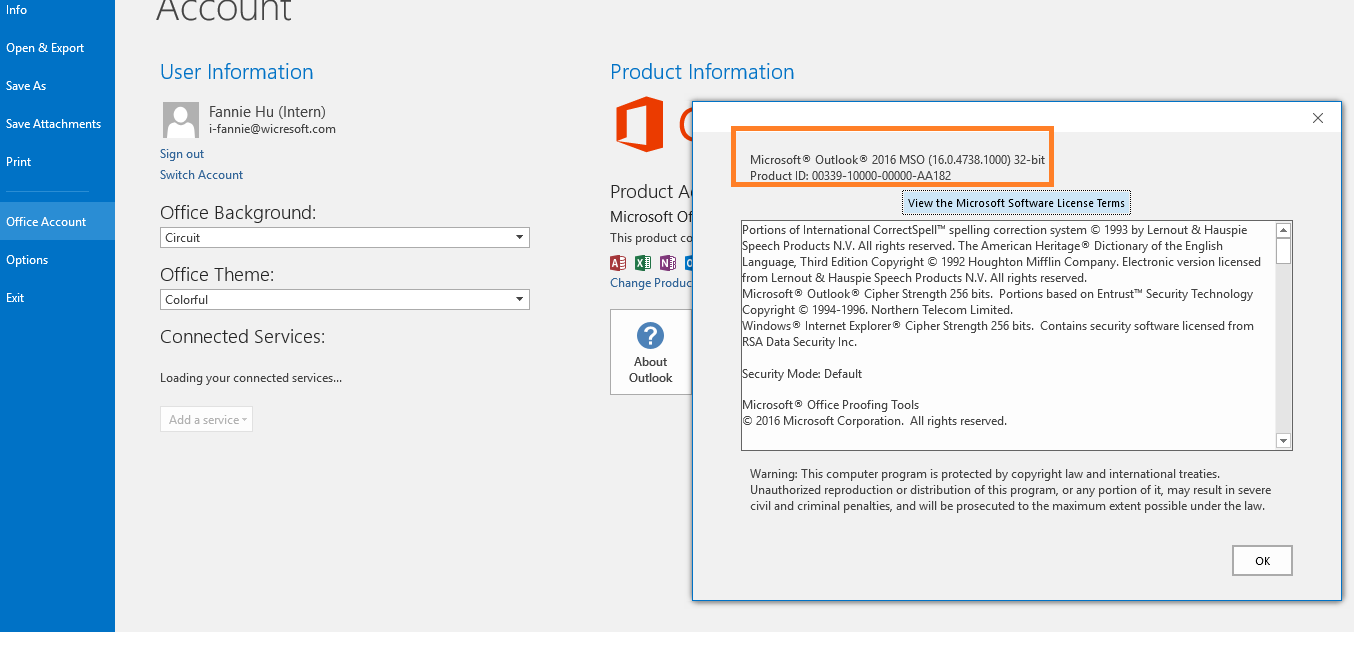
Task: Select Open & Export in the sidebar
Action: coord(45,48)
